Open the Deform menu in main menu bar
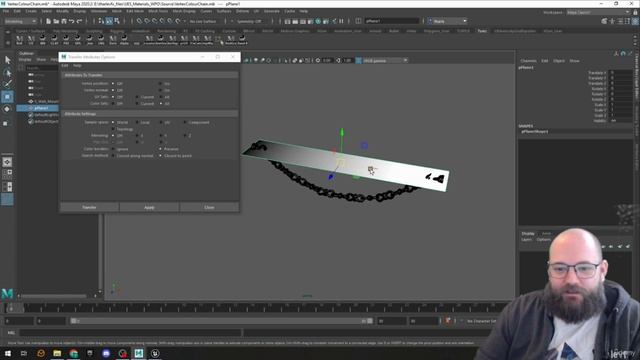640x360 pixels. point(242,11)
